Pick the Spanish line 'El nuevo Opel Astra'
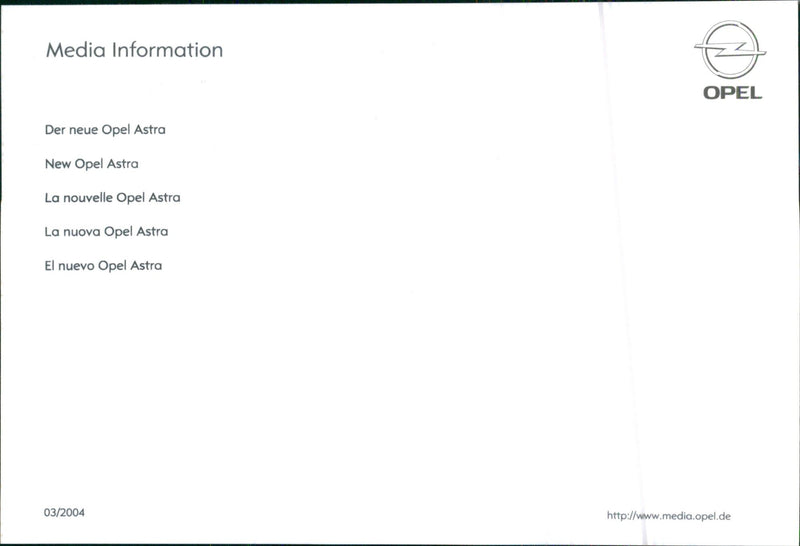 (x=103, y=266)
